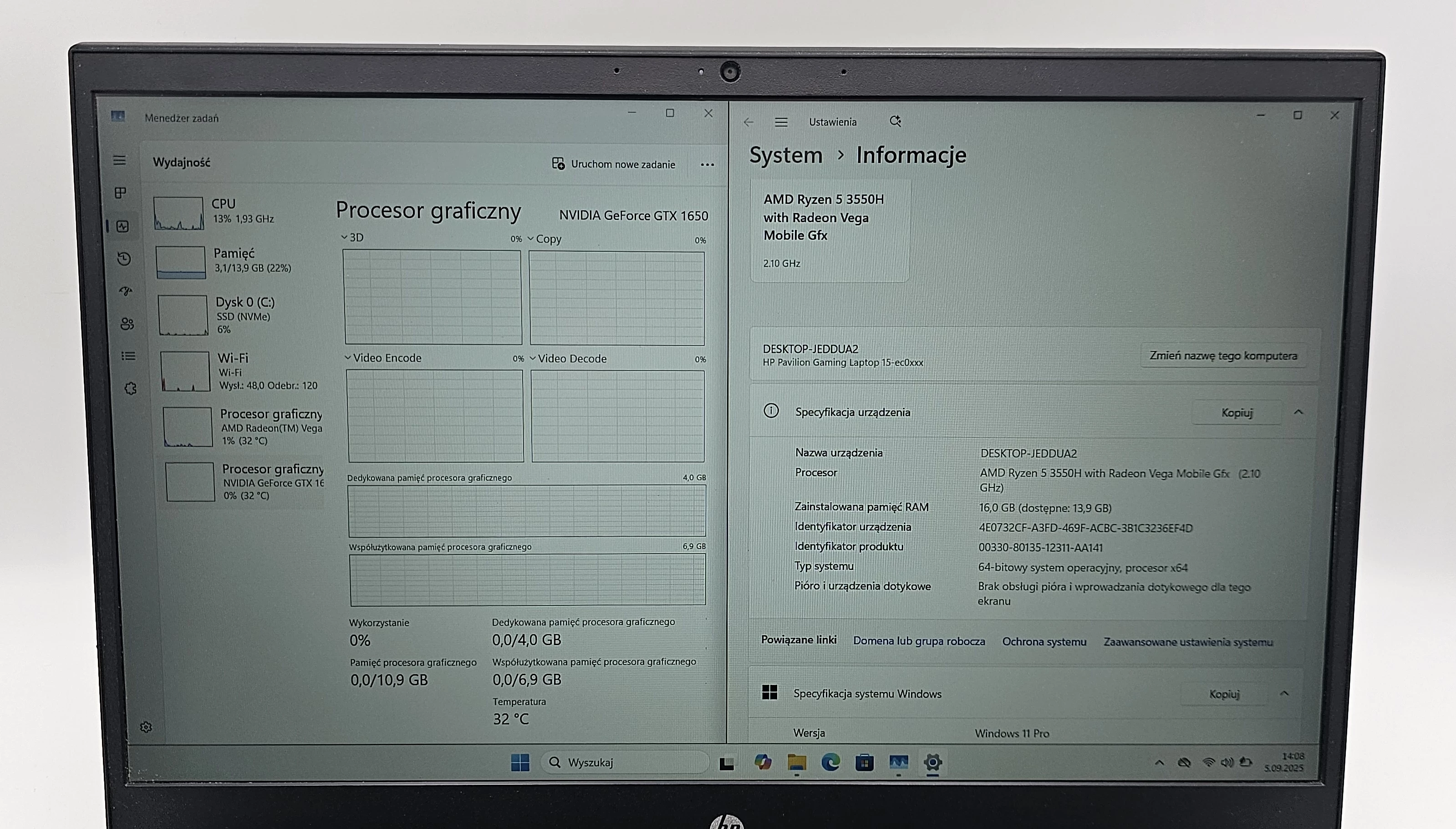
Task: Click Zmień nazwę tego komputera button
Action: tap(1222, 356)
